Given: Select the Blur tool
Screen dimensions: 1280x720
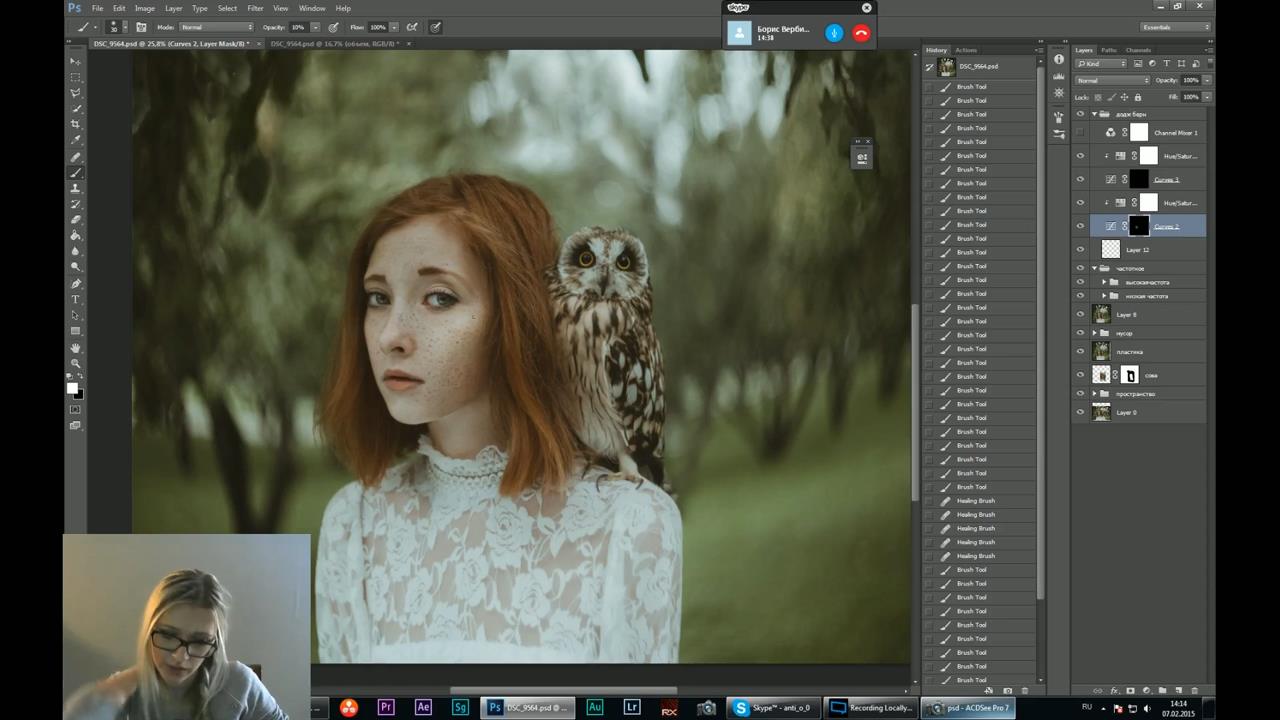Looking at the screenshot, I should tap(75, 251).
